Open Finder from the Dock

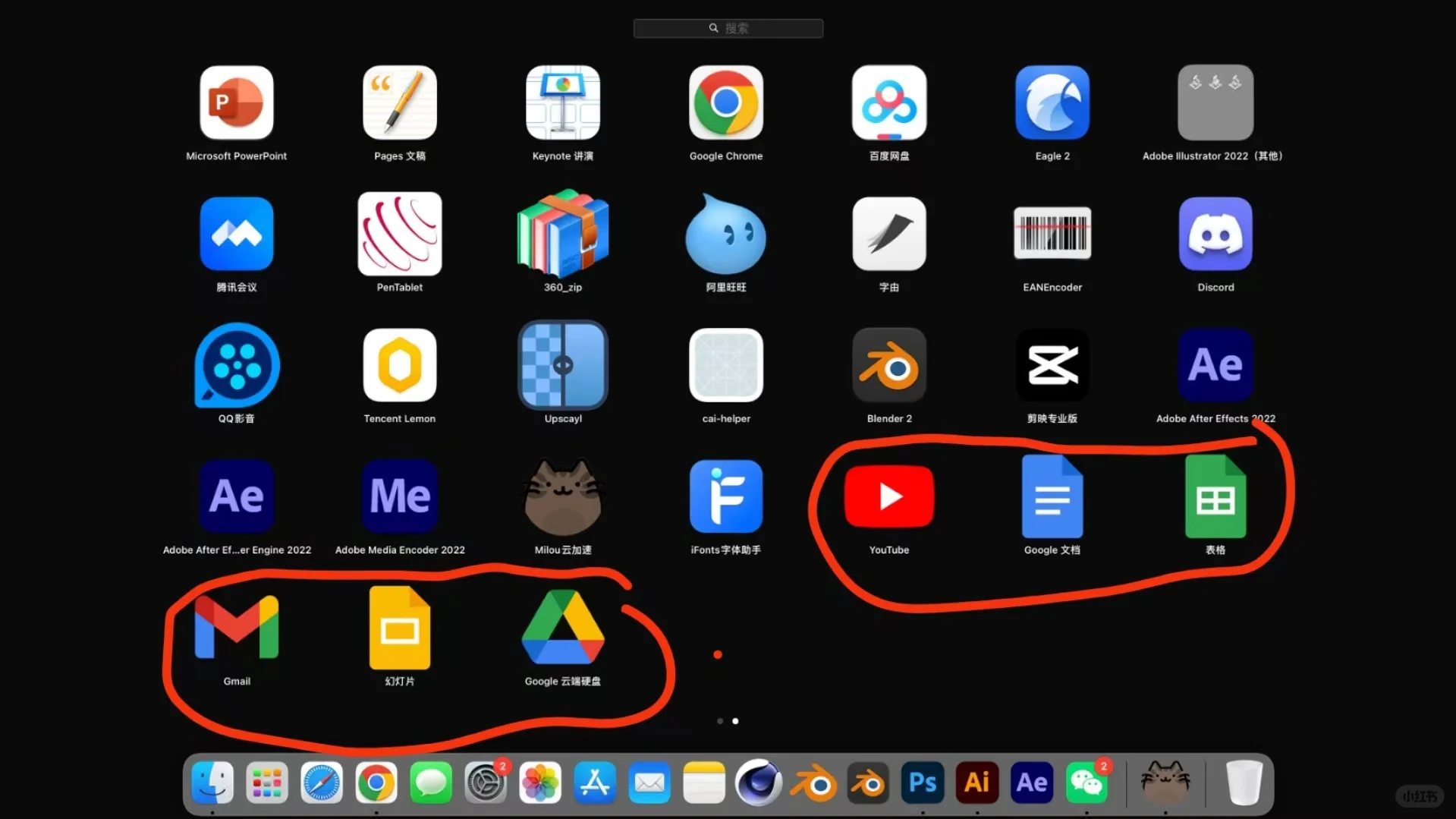[212, 783]
